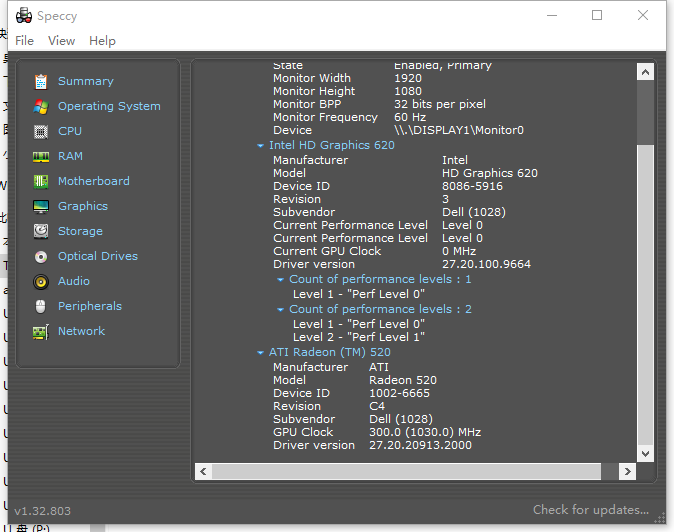Minimize the Speccy window

coord(552,15)
